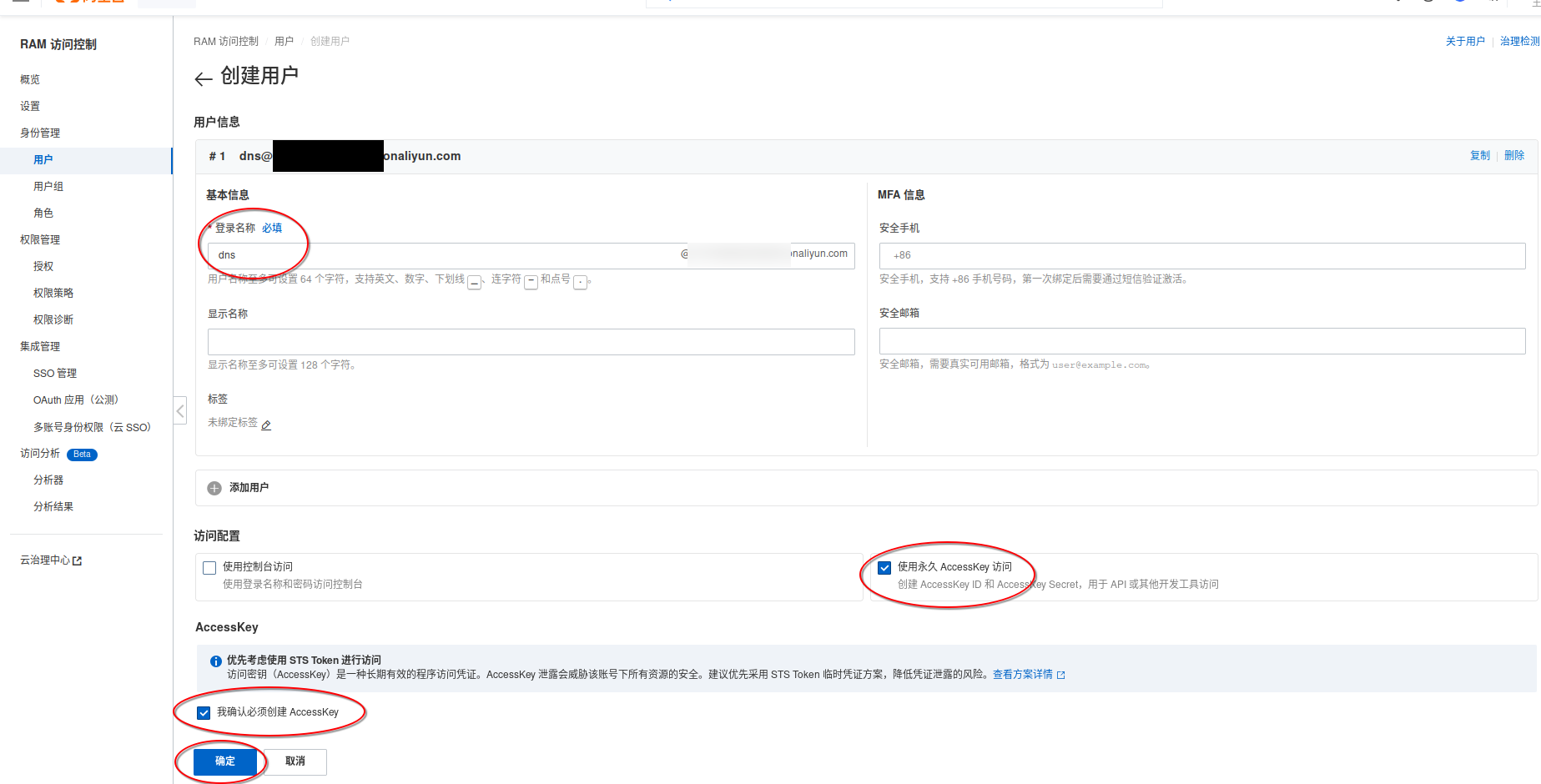Click the 取消 button
This screenshot has height=784, width=1541.
pos(295,761)
